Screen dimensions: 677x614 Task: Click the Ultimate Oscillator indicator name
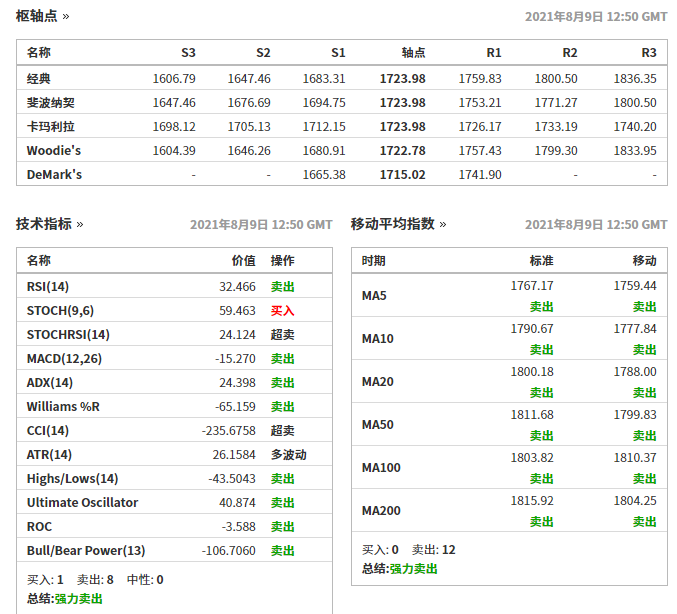[82, 503]
